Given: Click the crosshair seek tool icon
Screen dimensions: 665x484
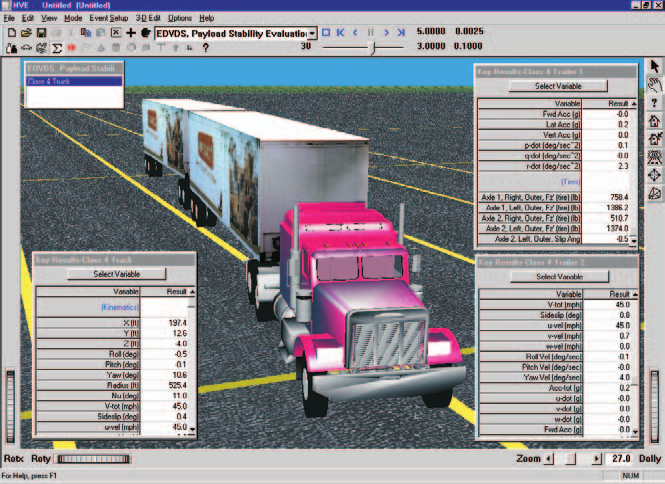Looking at the screenshot, I should pyautogui.click(x=654, y=175).
